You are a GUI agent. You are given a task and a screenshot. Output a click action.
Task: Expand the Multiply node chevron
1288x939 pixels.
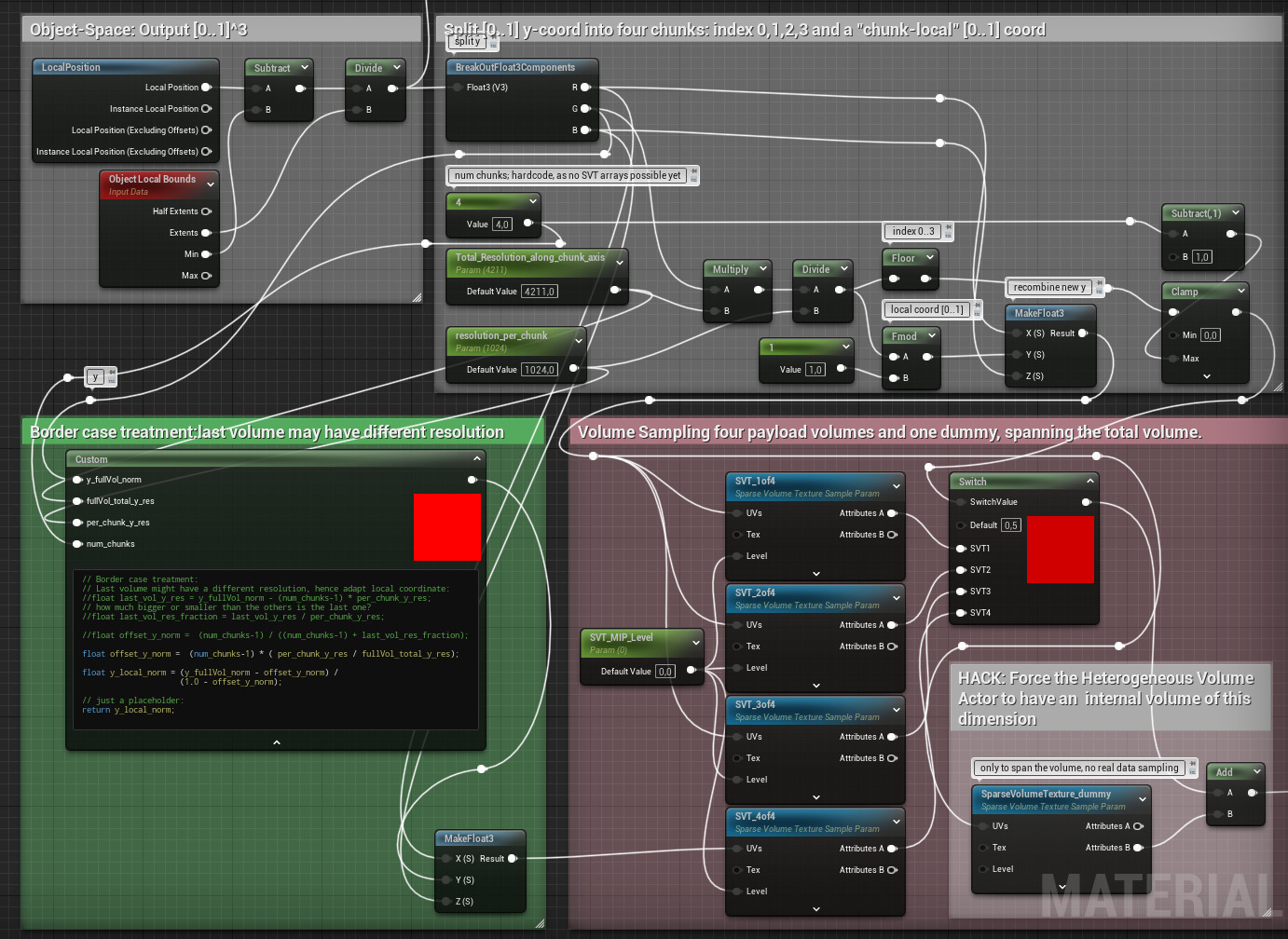pyautogui.click(x=762, y=268)
